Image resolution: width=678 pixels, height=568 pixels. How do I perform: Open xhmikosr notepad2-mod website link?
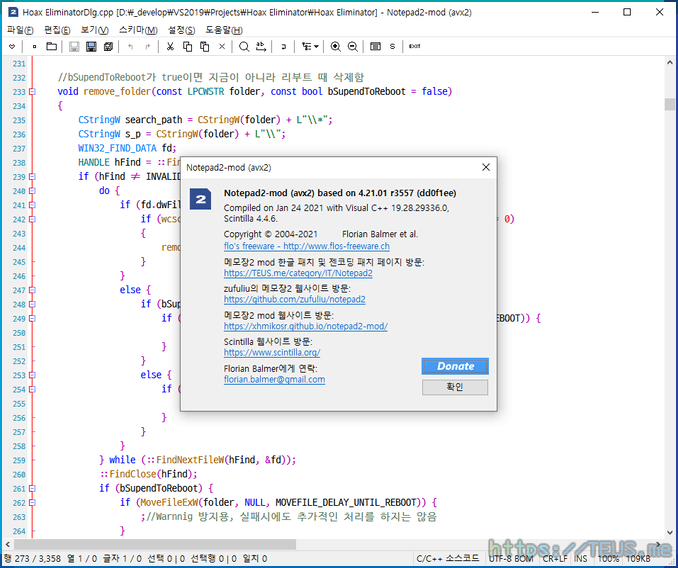[306, 326]
